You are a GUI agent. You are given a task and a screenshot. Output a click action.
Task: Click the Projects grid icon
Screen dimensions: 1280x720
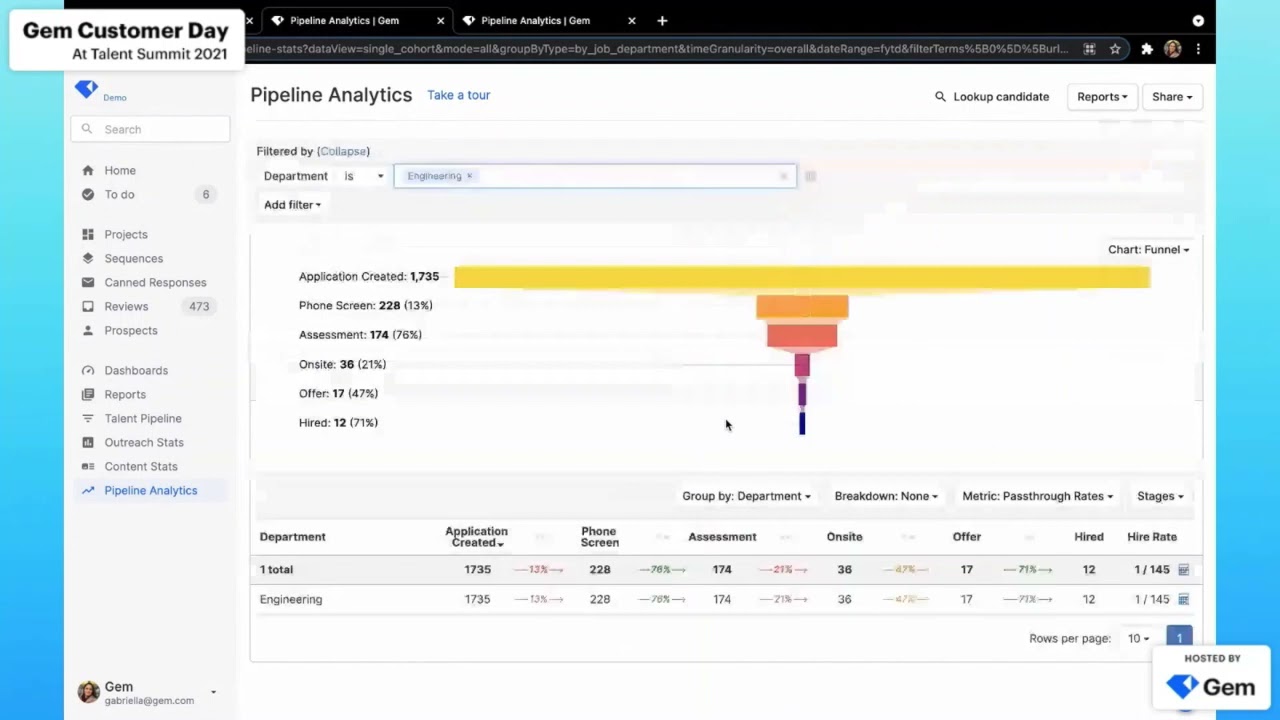(88, 234)
